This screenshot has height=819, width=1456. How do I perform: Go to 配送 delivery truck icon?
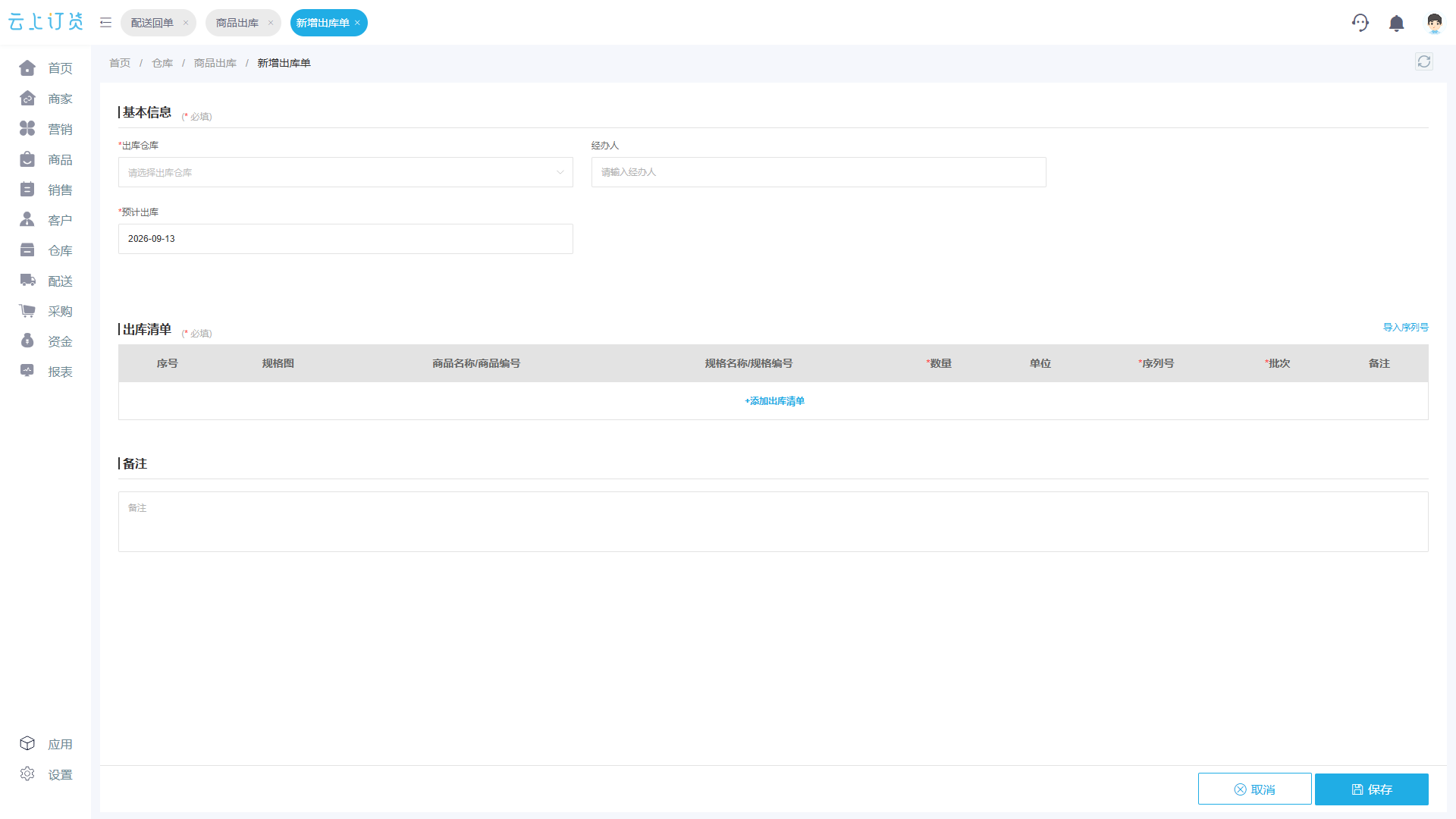tap(27, 281)
